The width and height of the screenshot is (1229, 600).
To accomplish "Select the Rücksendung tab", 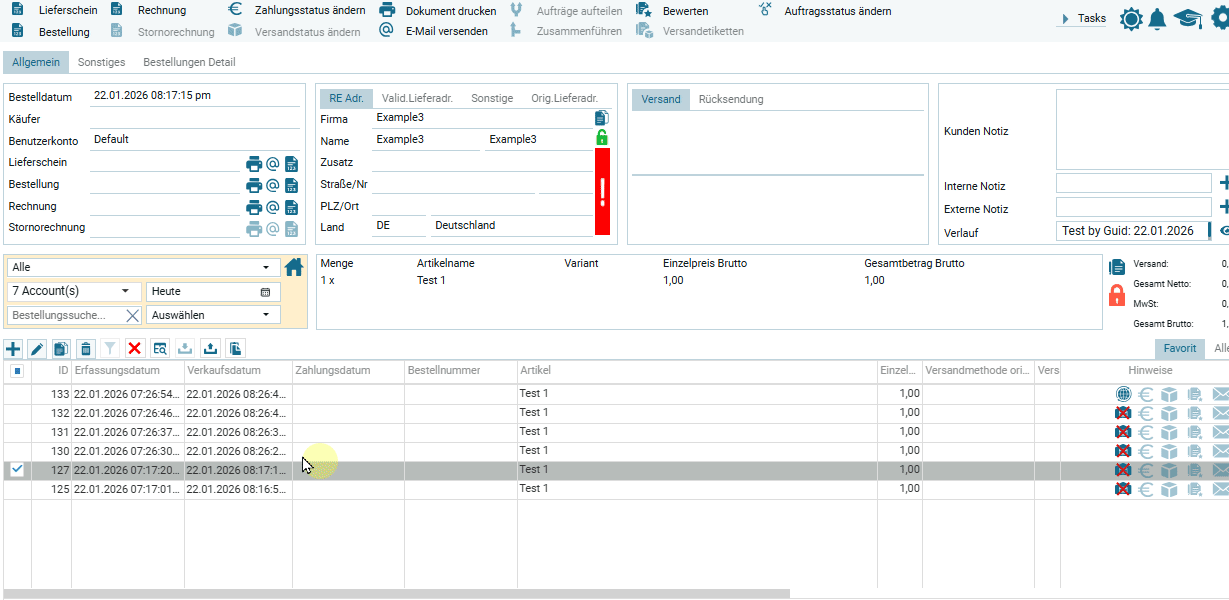I will point(731,99).
